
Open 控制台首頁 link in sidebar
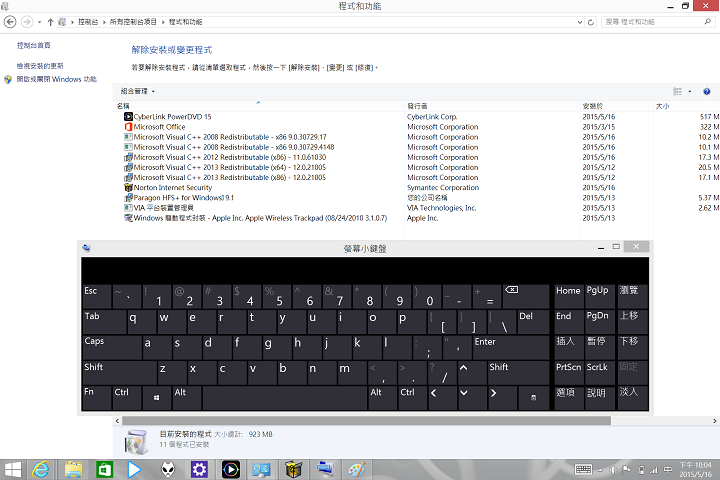(34, 45)
